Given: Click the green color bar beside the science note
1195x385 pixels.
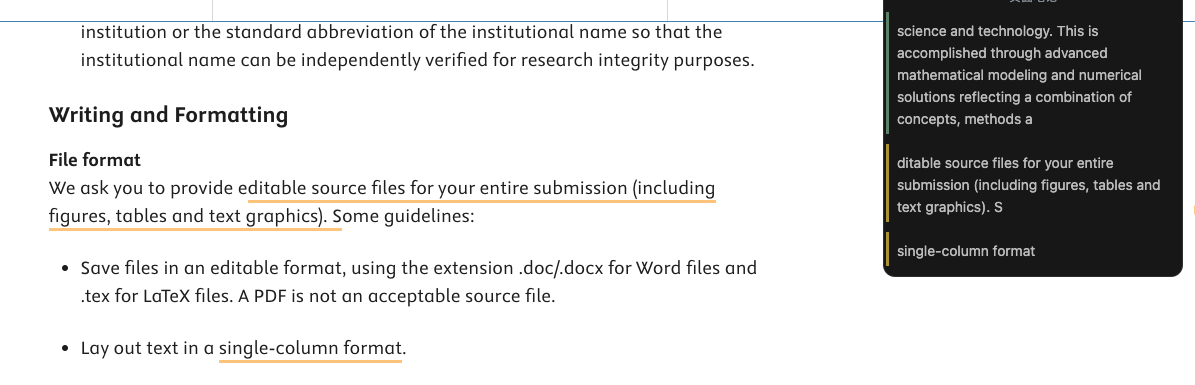Looking at the screenshot, I should (887, 75).
